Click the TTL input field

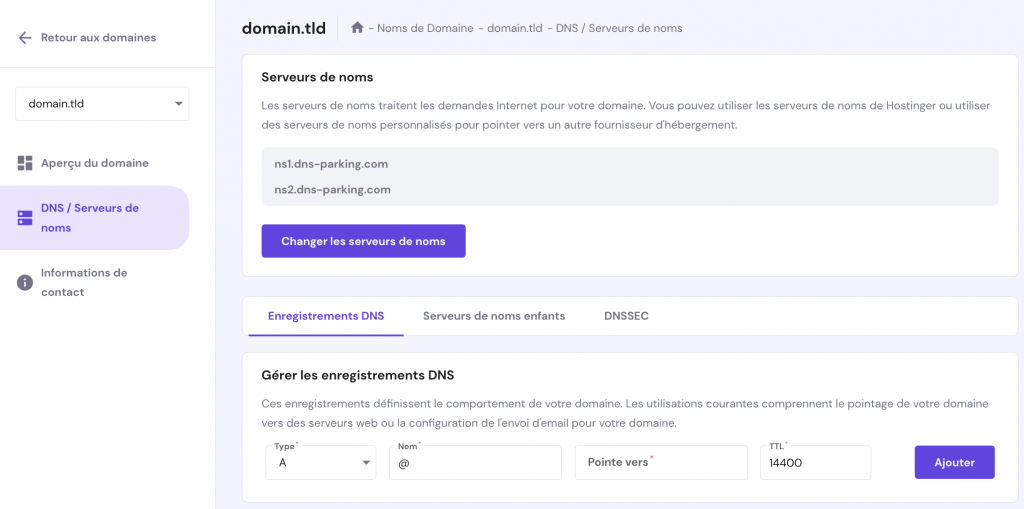click(815, 463)
